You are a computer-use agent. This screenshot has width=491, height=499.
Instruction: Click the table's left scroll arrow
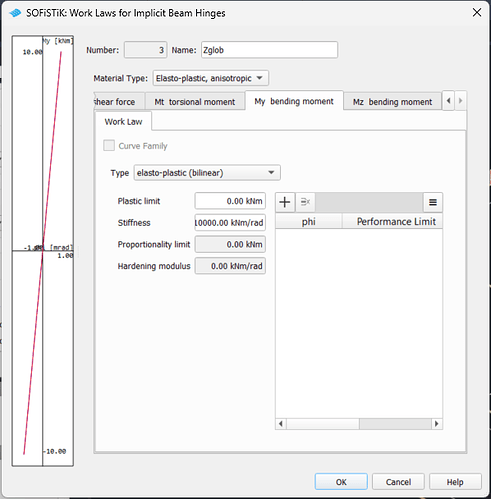click(281, 424)
